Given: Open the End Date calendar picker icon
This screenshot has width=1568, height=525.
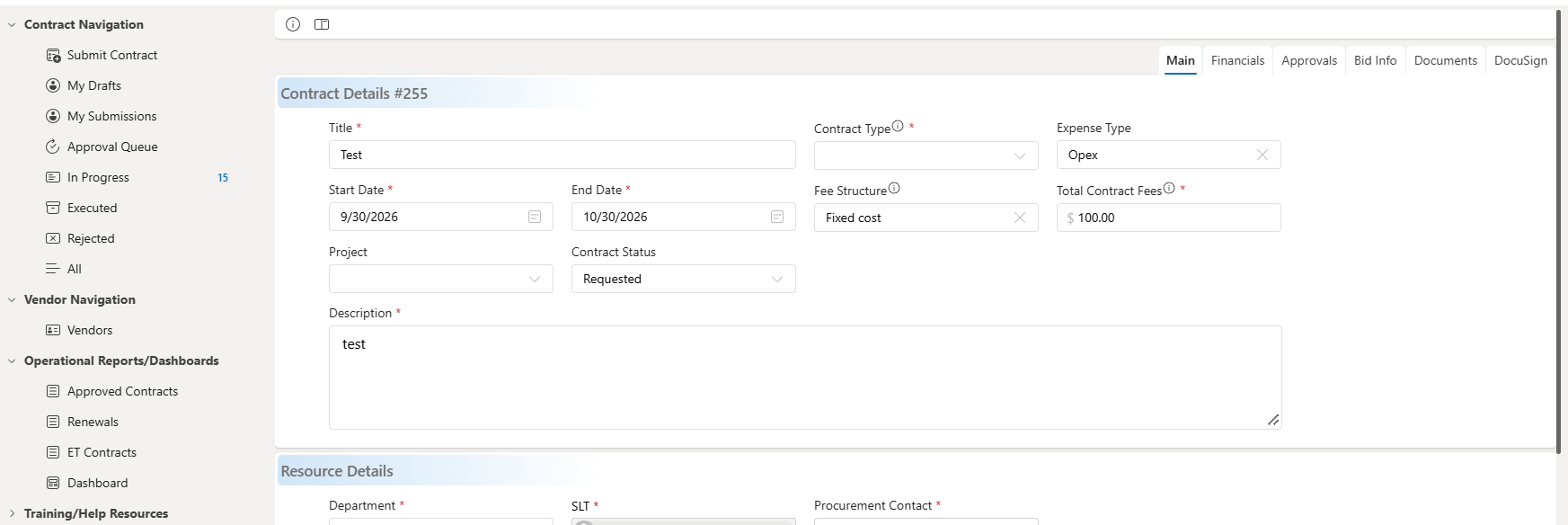Looking at the screenshot, I should point(777,217).
